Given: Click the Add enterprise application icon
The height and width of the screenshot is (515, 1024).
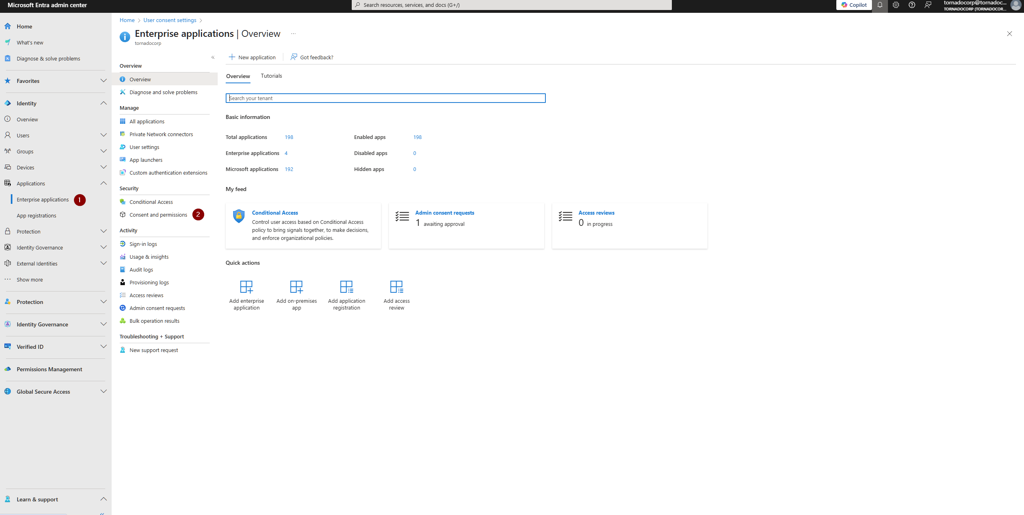Looking at the screenshot, I should 246,287.
